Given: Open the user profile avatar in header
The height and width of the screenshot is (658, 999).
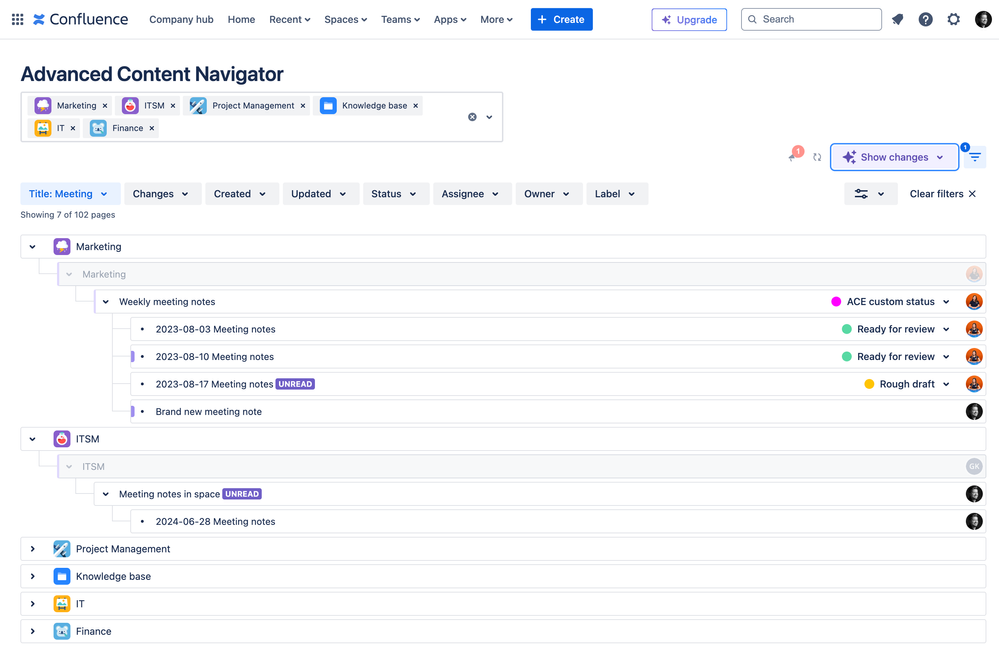Looking at the screenshot, I should [983, 19].
